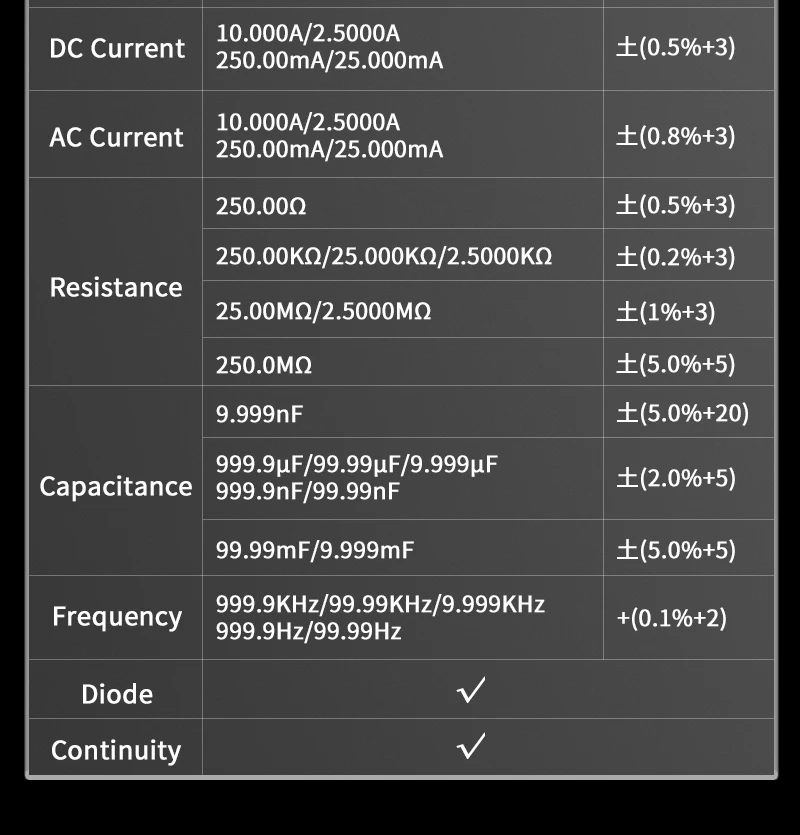
Task: Select the Continuity label cell
Action: pyautogui.click(x=116, y=747)
